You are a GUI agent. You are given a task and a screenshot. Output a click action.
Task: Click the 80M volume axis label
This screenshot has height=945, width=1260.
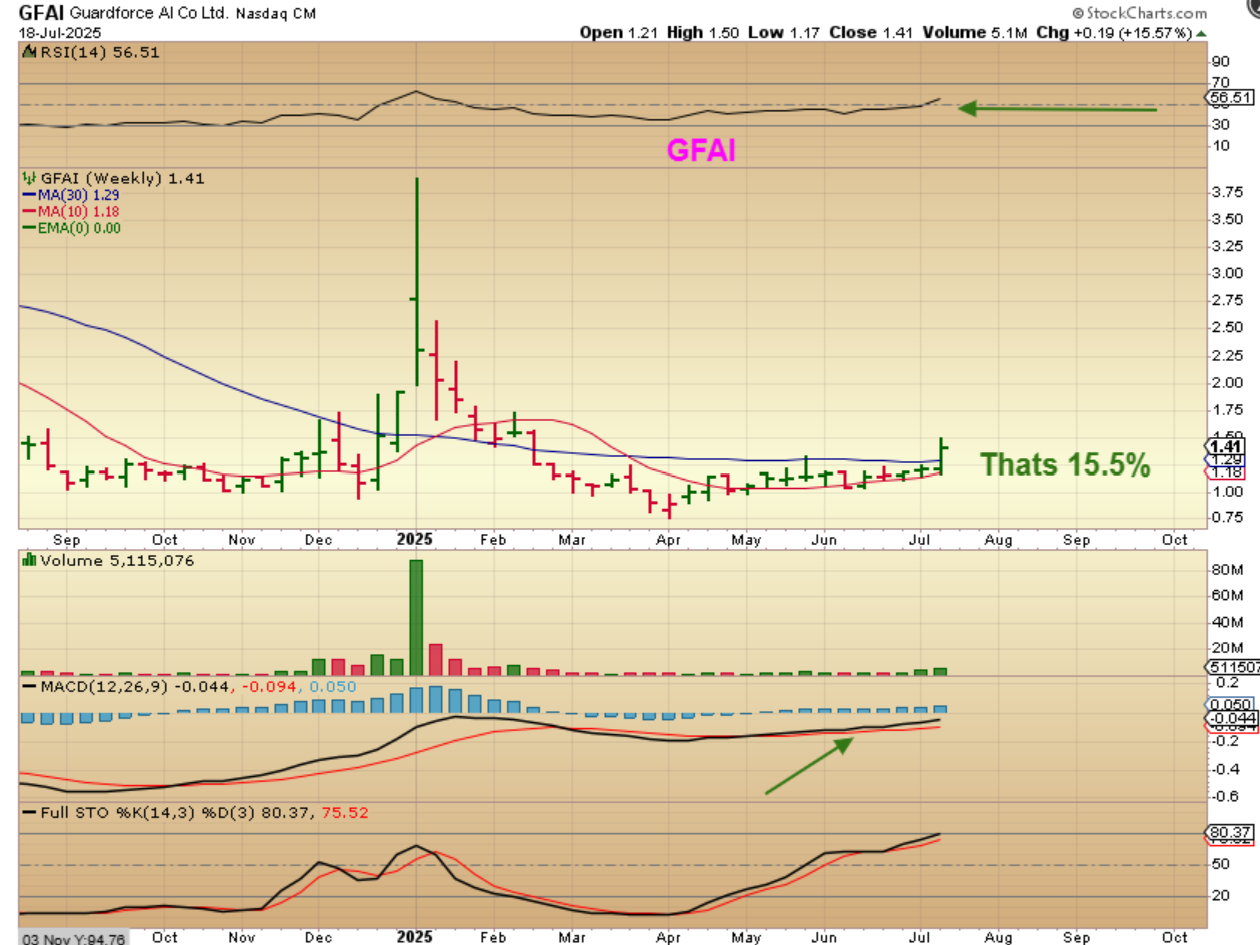1228,570
